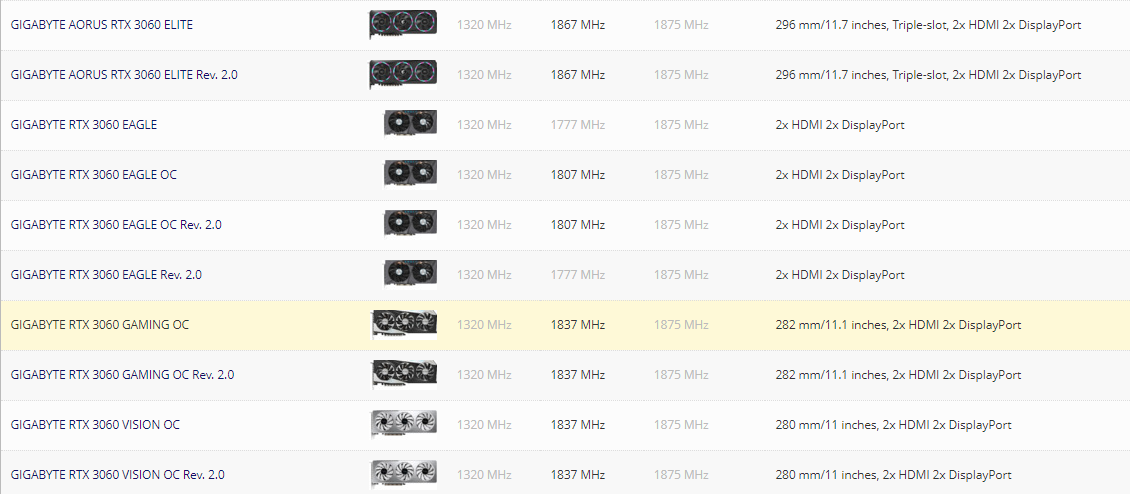Image resolution: width=1130 pixels, height=494 pixels.
Task: Open GIGABYTE RTX 3060 EAGLE OC Rev. 2.0 link
Action: (116, 225)
